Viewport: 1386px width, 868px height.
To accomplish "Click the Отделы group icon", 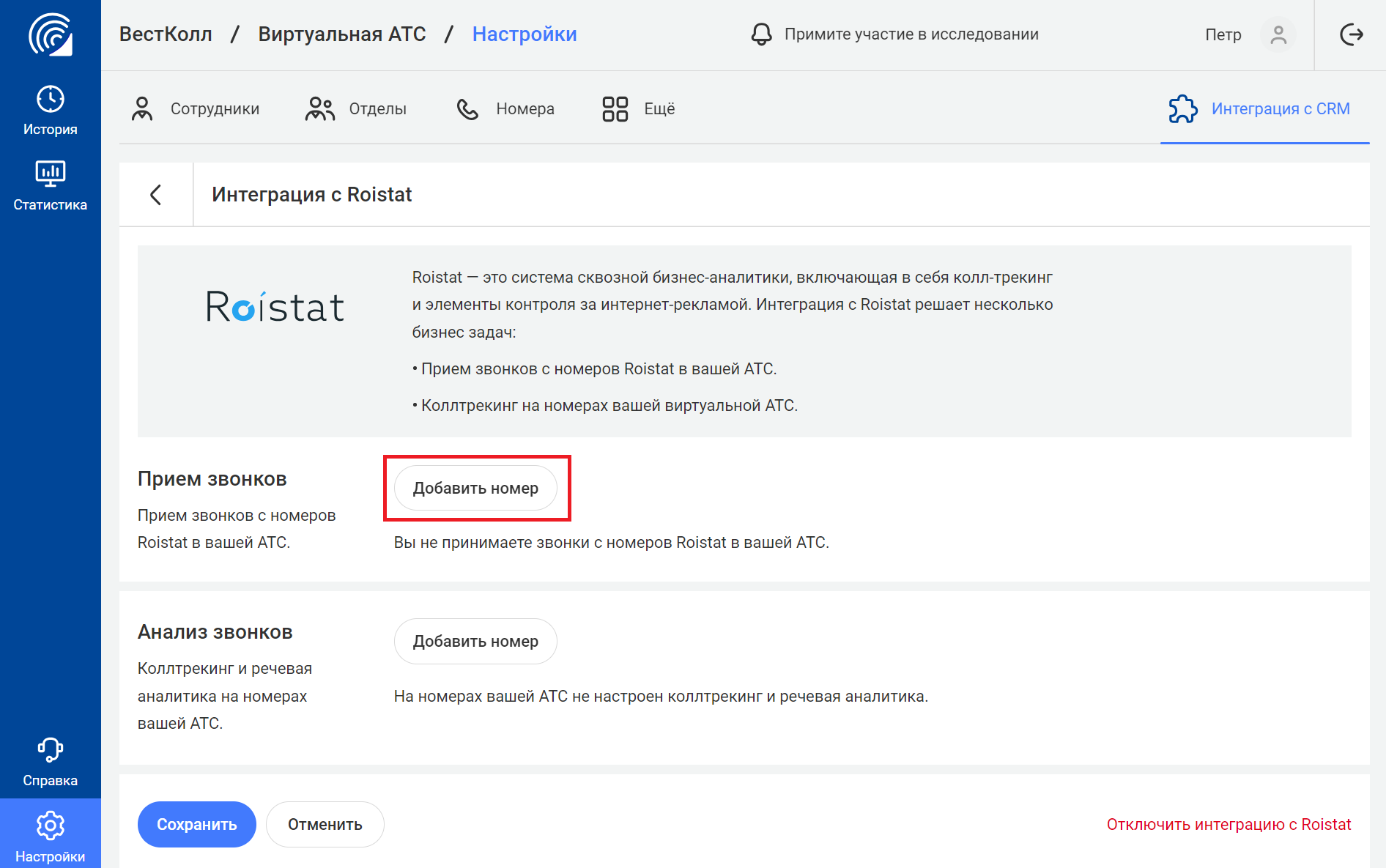I will pyautogui.click(x=319, y=108).
